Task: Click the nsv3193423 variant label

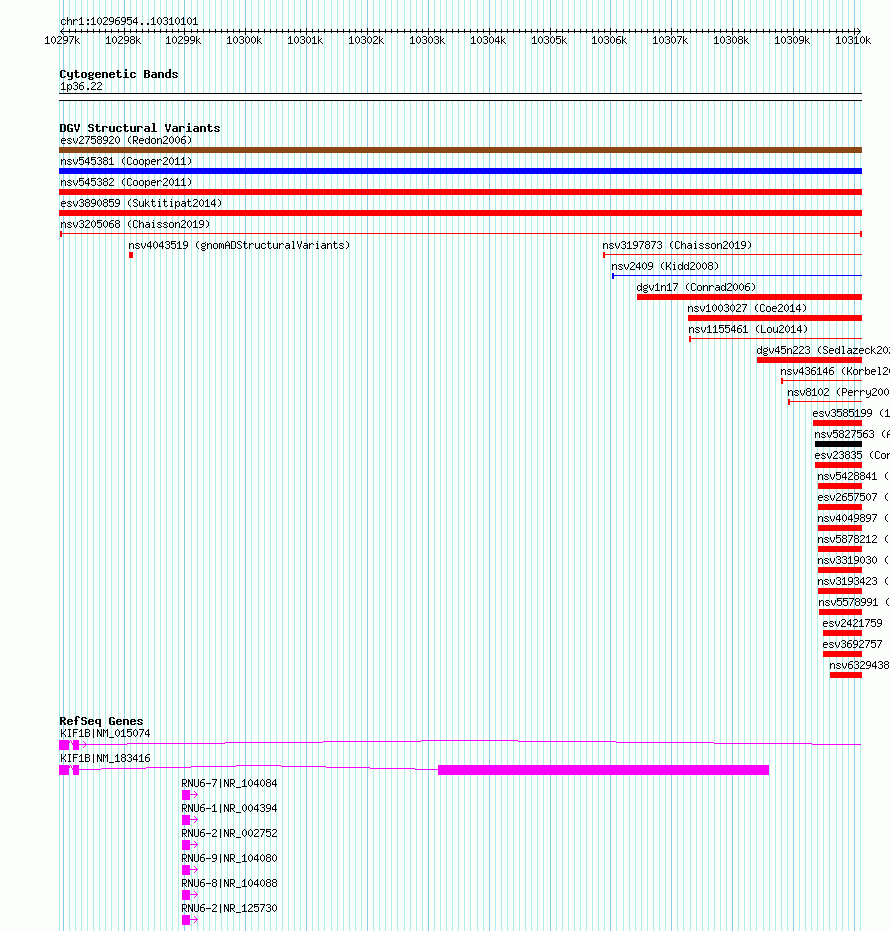Action: (x=853, y=581)
